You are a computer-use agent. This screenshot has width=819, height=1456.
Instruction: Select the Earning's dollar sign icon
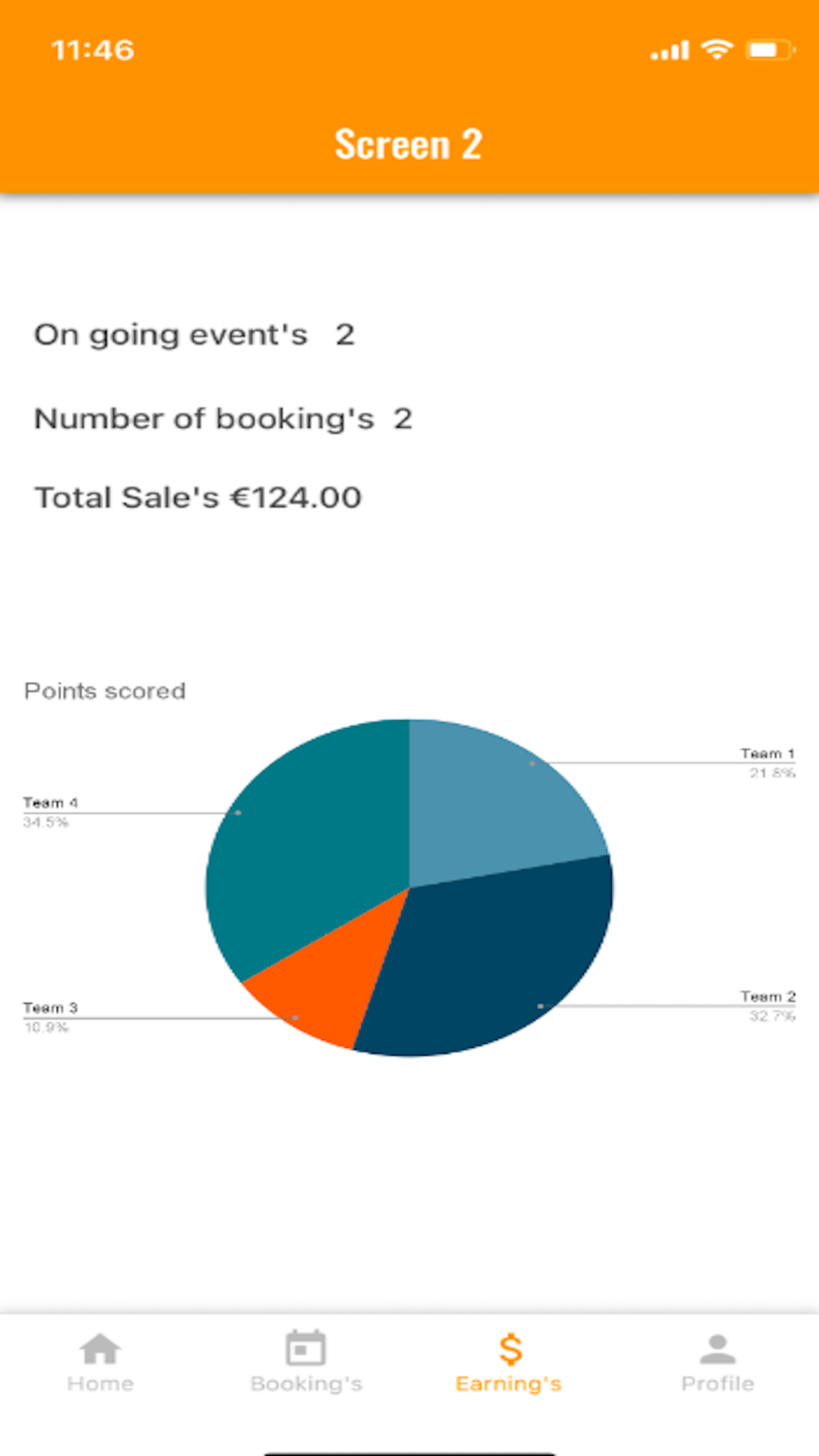click(x=509, y=1349)
